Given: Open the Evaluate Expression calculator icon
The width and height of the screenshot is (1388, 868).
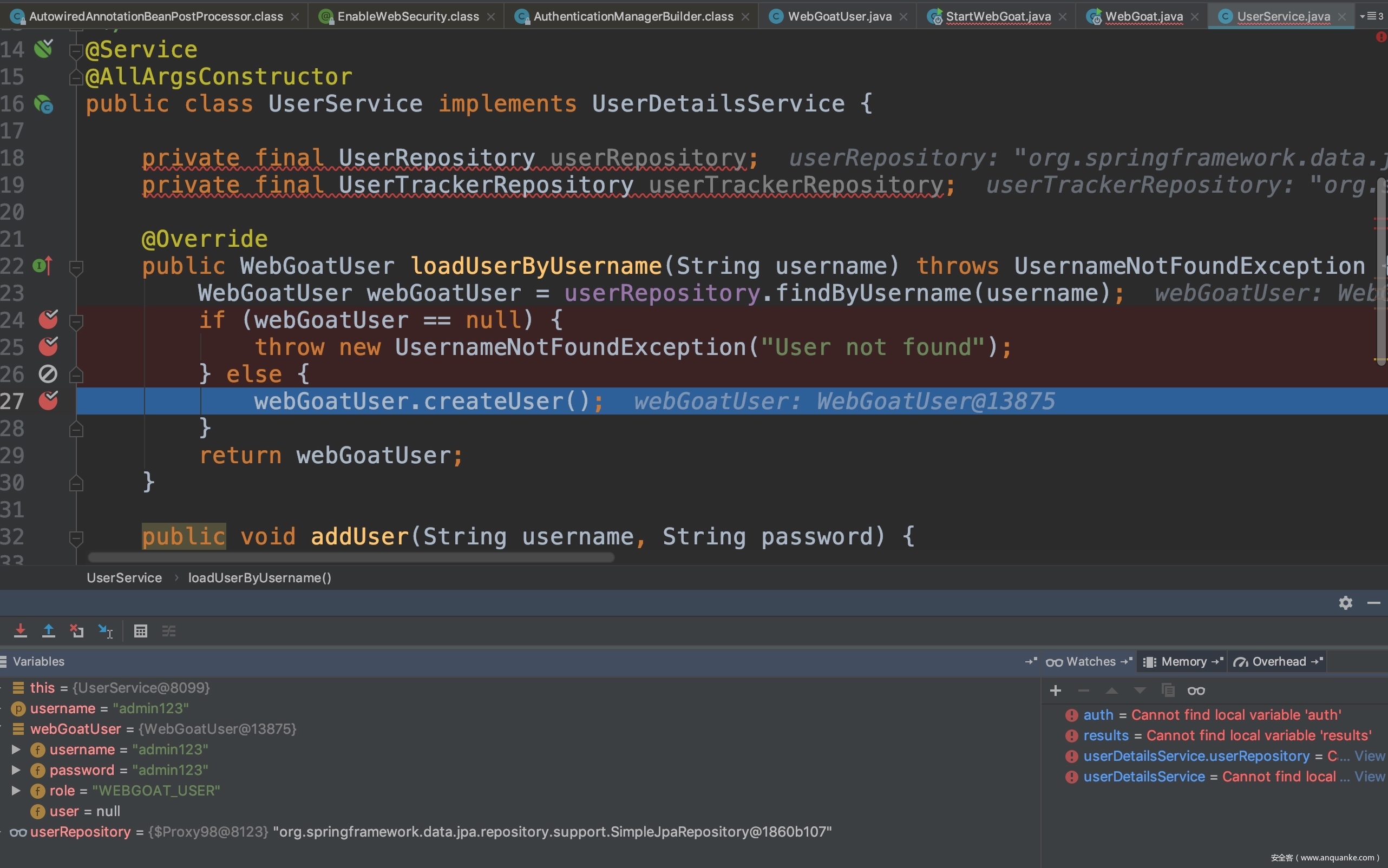Looking at the screenshot, I should coord(141,631).
